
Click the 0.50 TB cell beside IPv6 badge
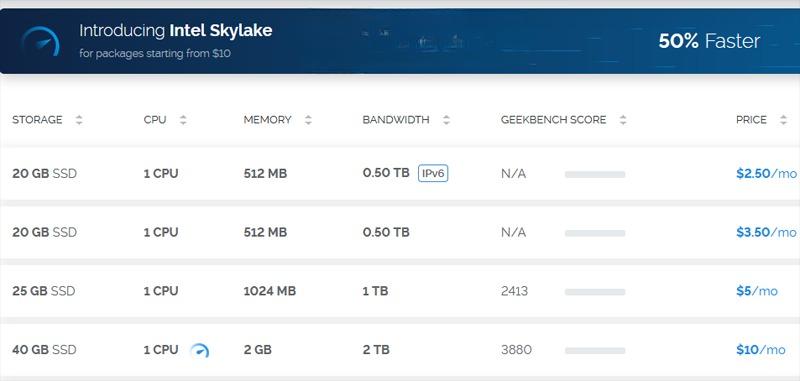[386, 173]
